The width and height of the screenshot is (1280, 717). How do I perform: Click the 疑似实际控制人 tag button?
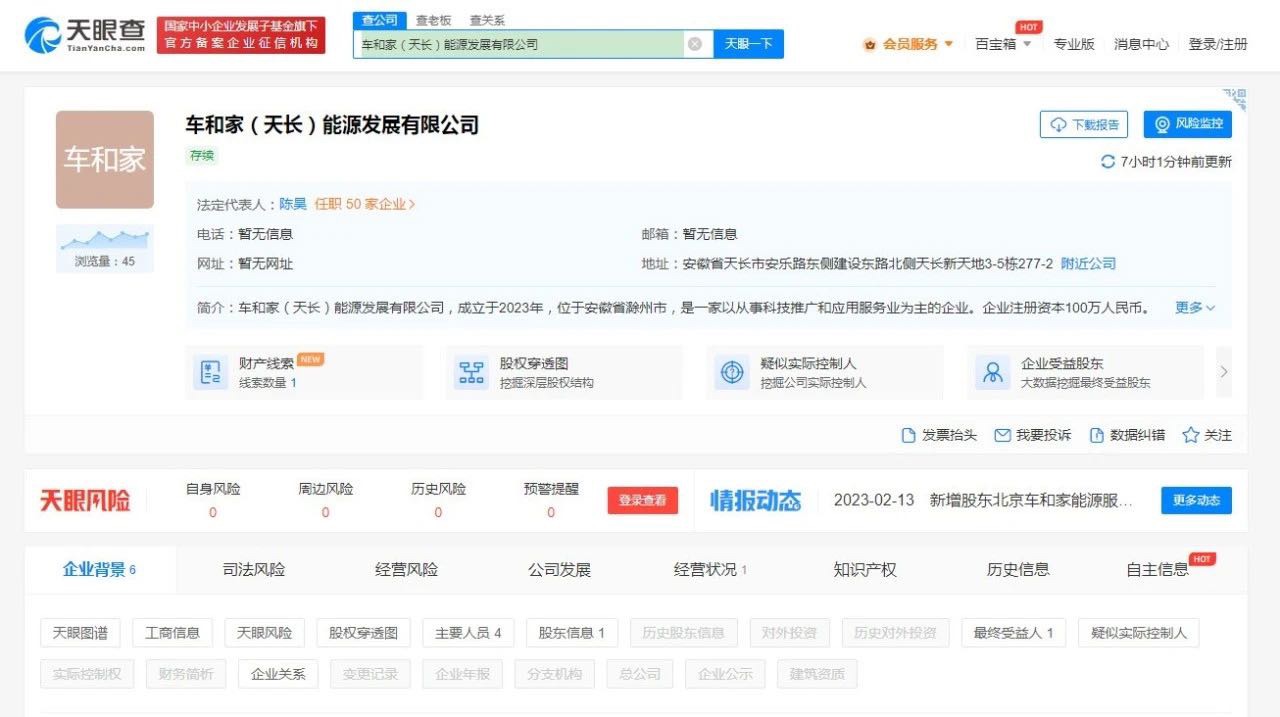pyautogui.click(x=1139, y=633)
